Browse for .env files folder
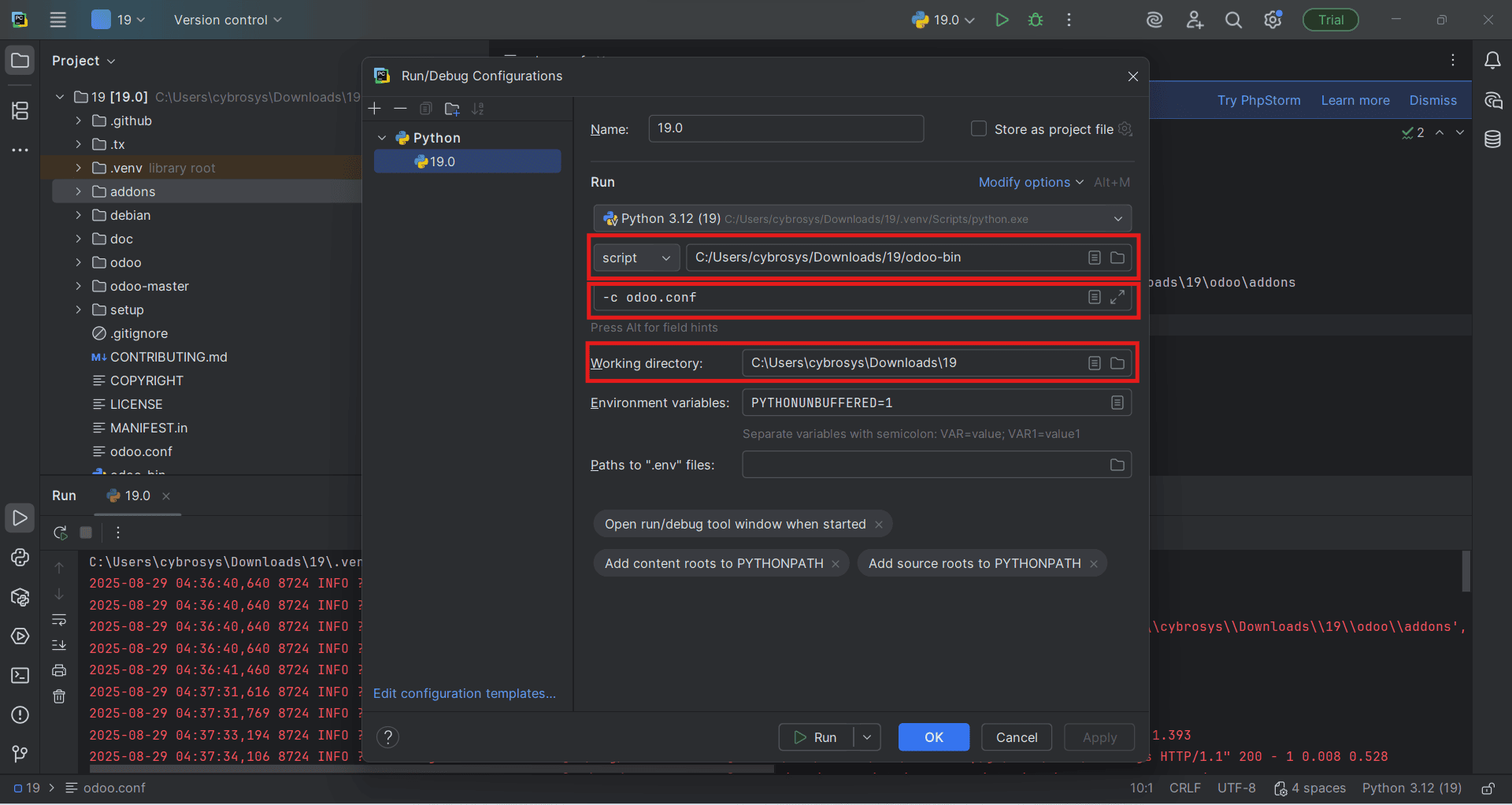The width and height of the screenshot is (1512, 805). click(x=1117, y=465)
